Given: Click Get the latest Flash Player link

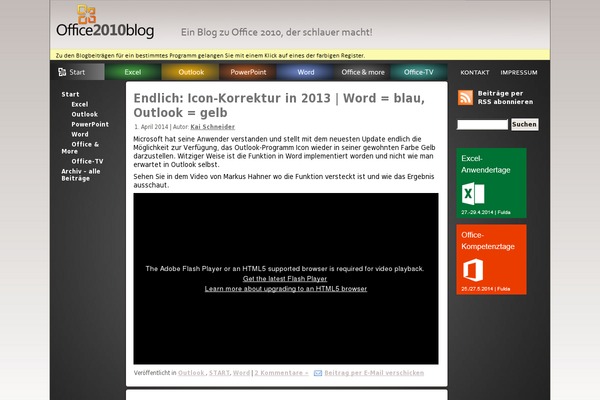Looking at the screenshot, I should pyautogui.click(x=285, y=279).
